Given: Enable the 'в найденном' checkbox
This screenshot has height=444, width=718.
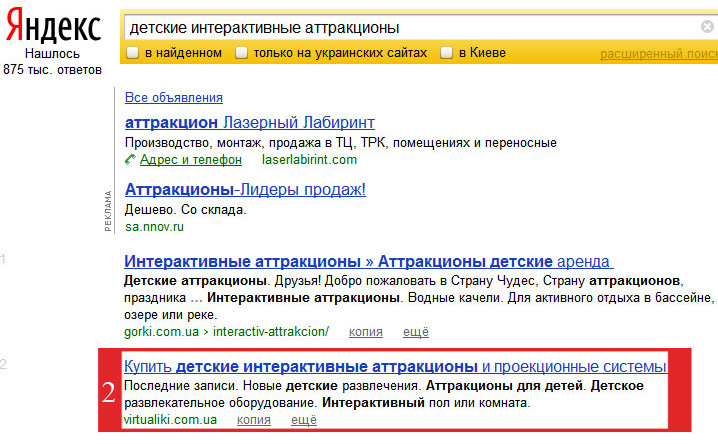Looking at the screenshot, I should pos(133,53).
